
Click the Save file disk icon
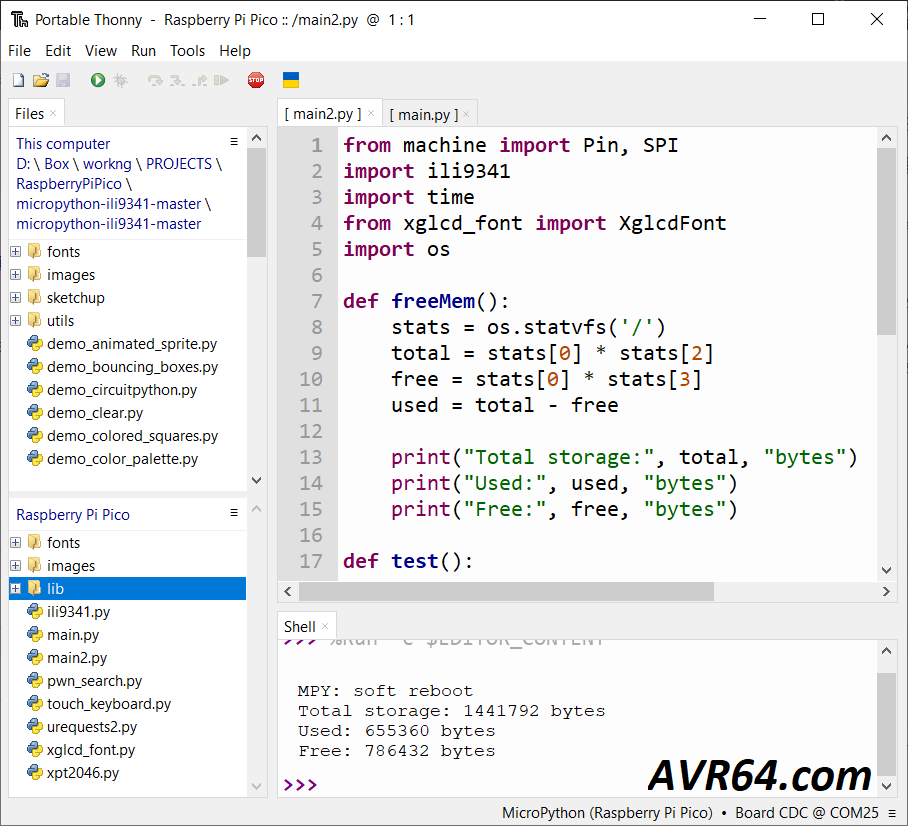pyautogui.click(x=62, y=80)
